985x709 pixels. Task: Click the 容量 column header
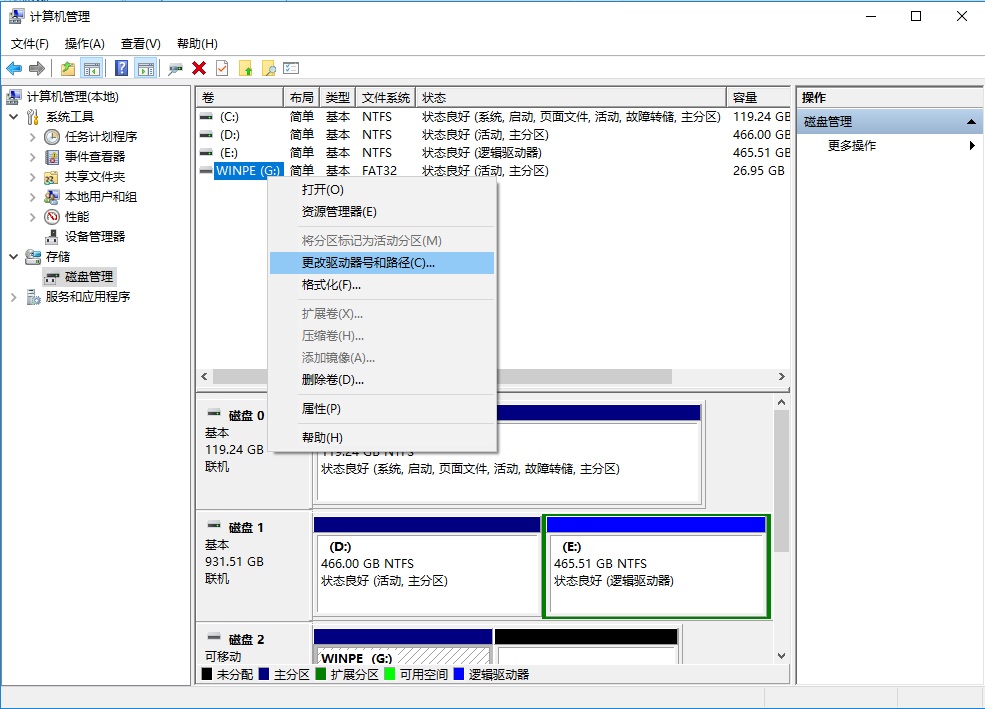coord(745,98)
